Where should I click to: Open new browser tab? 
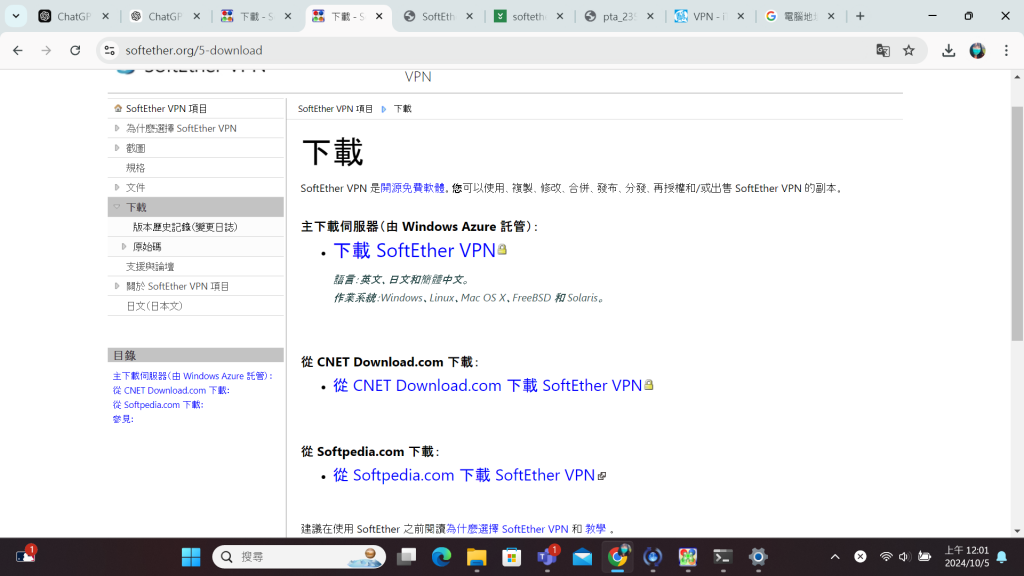tap(860, 16)
